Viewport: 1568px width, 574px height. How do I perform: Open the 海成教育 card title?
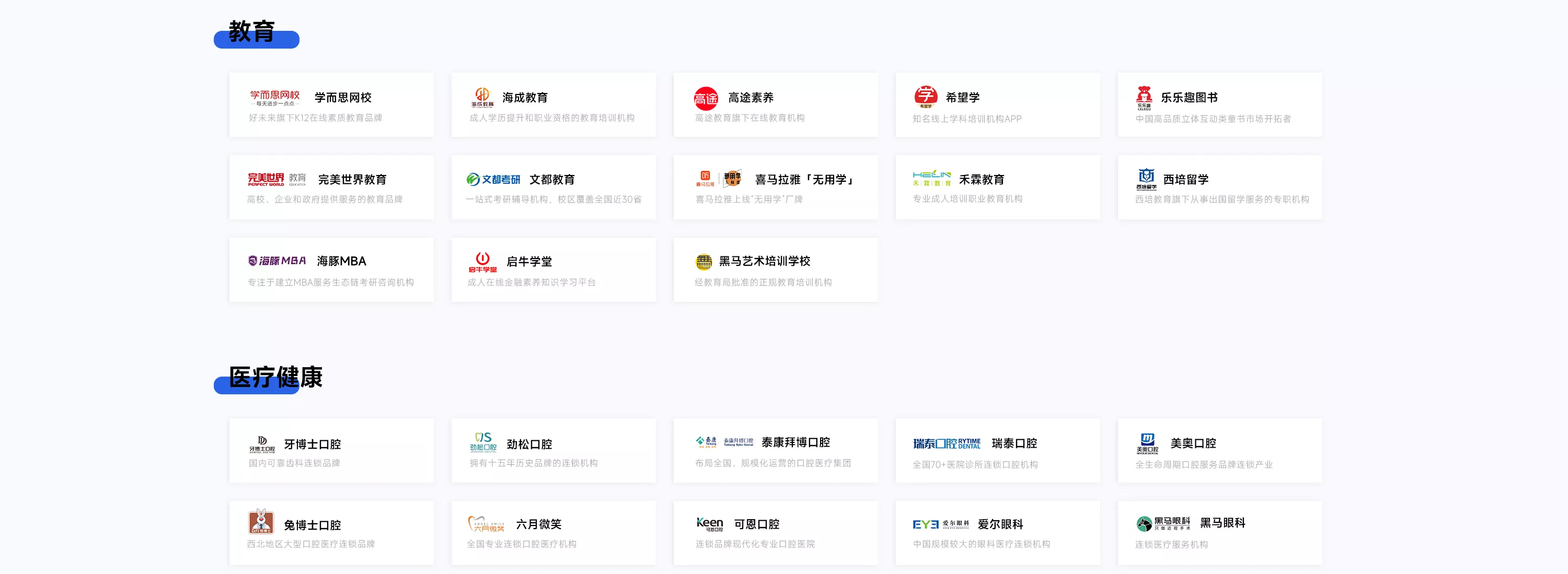pyautogui.click(x=525, y=97)
